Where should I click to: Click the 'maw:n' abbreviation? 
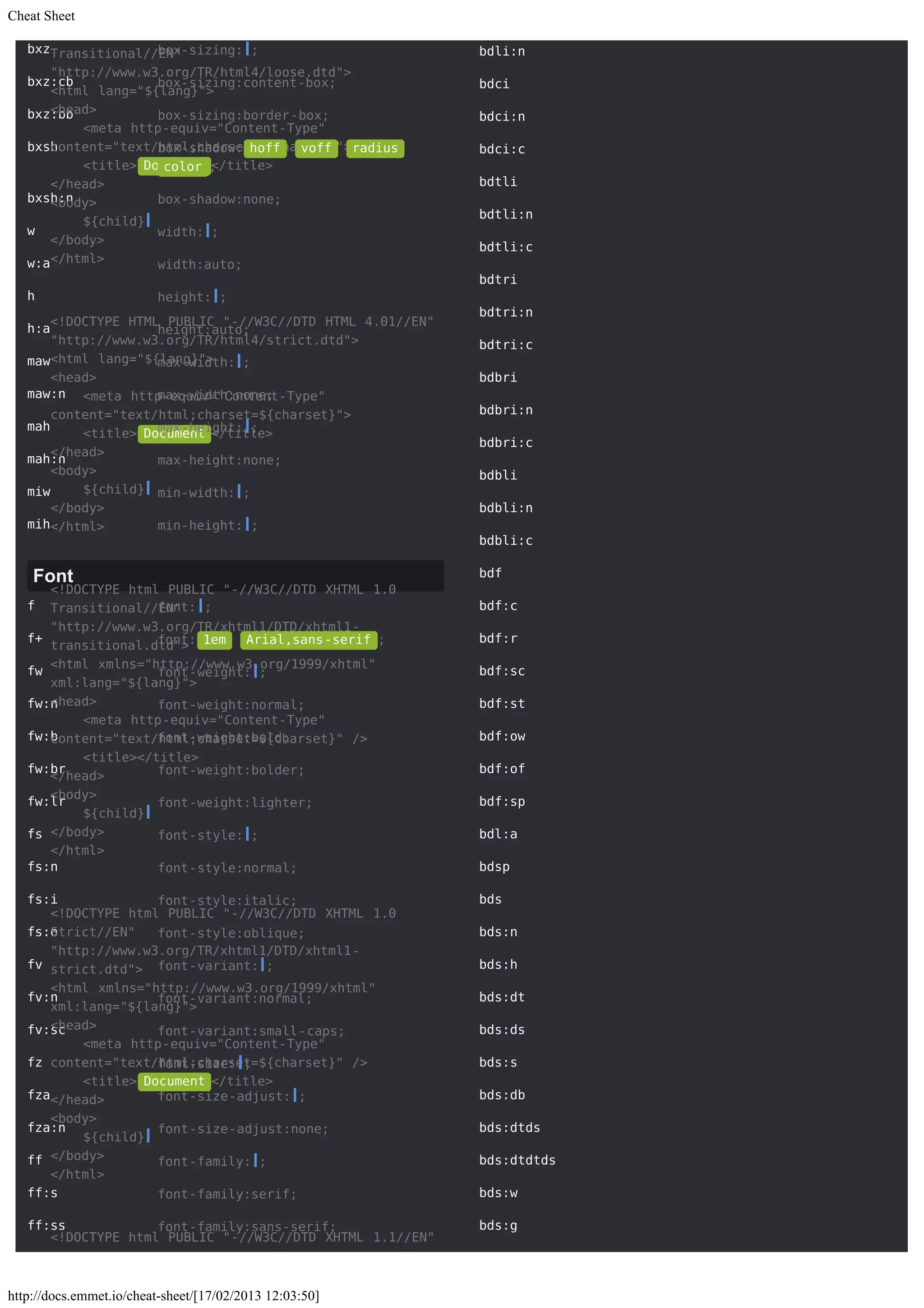[x=46, y=394]
